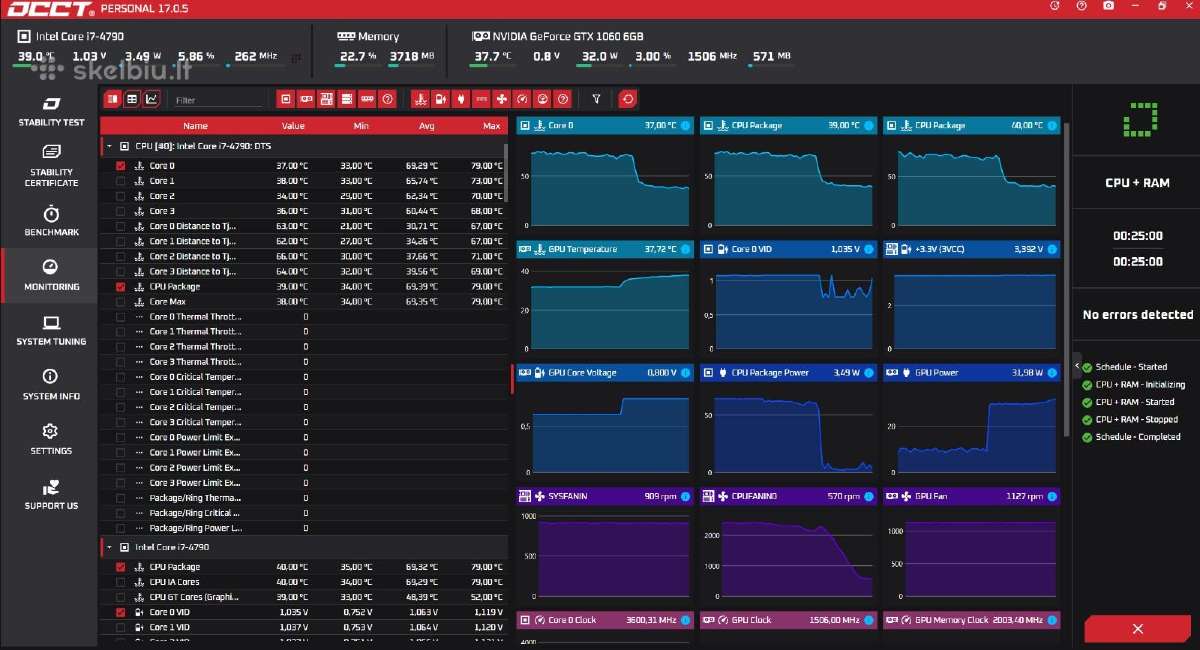Open the Stability Certificate section

[51, 165]
